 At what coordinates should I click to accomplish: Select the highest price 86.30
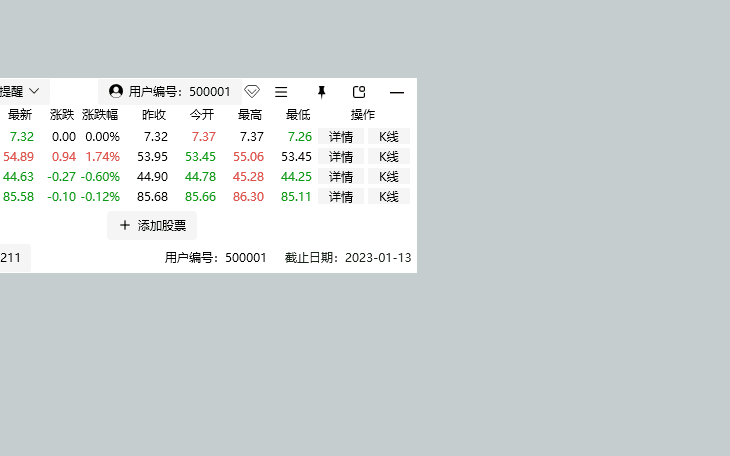[x=248, y=197]
